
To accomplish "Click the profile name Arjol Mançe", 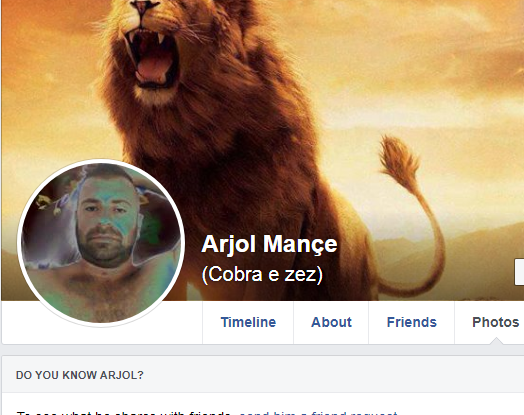I will point(269,244).
